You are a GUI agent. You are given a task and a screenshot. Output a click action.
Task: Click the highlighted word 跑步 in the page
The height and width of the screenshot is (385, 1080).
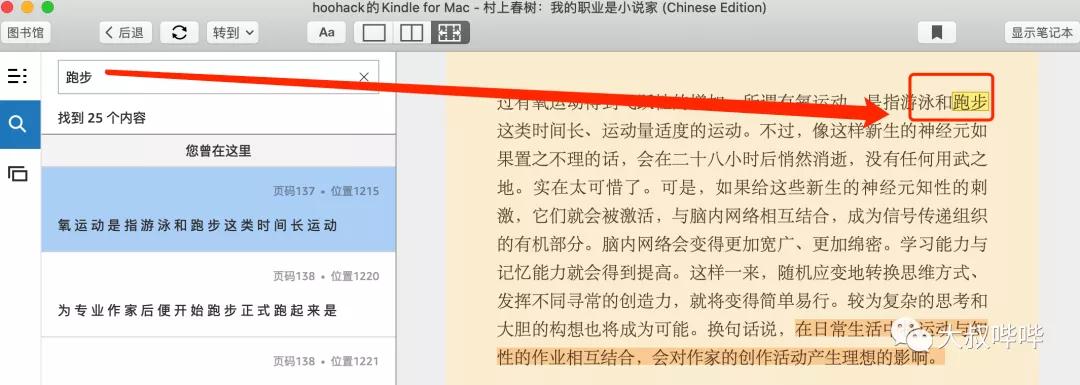point(970,103)
